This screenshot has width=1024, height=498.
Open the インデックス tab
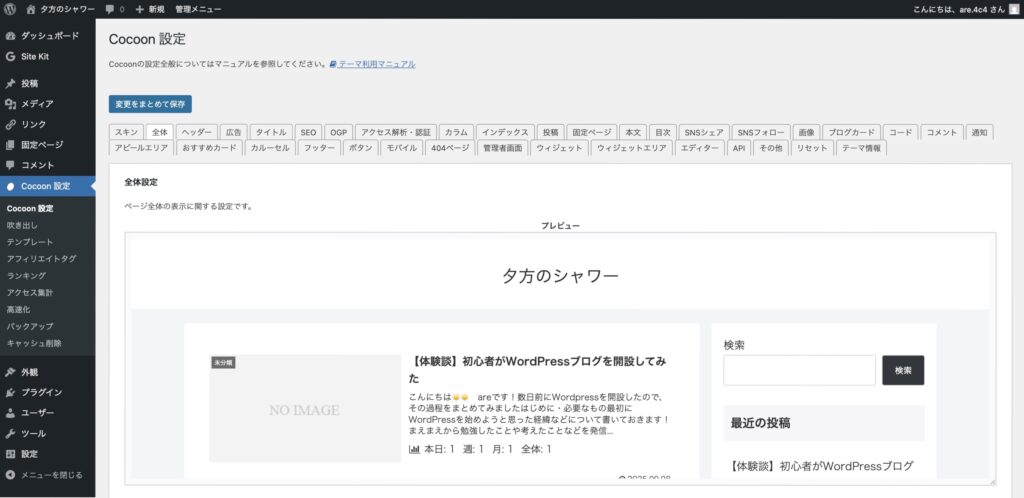[x=505, y=132]
